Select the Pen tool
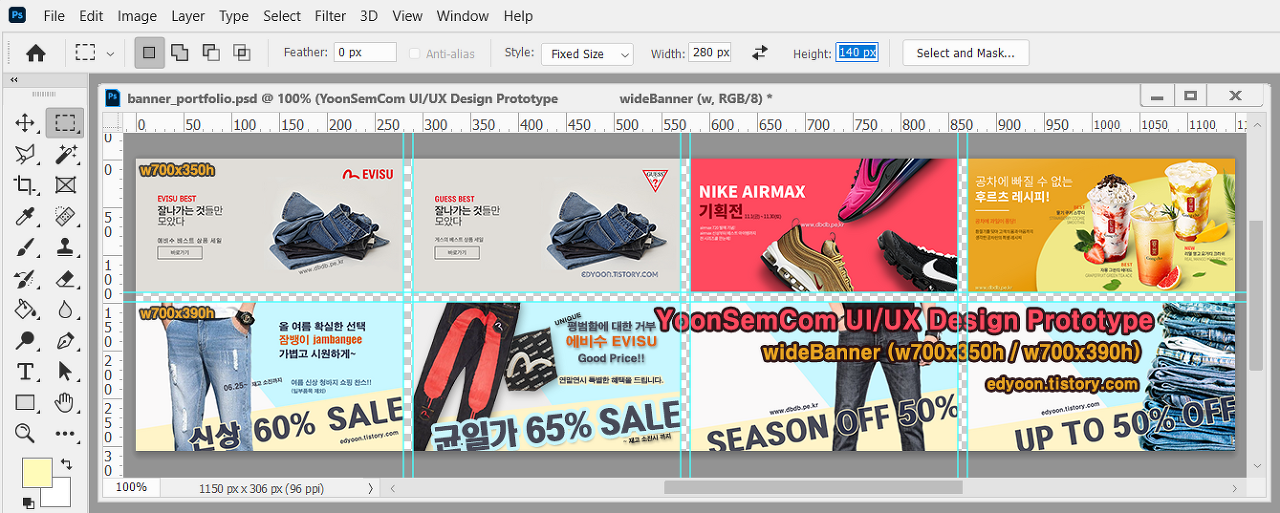The height and width of the screenshot is (513, 1280). (65, 340)
